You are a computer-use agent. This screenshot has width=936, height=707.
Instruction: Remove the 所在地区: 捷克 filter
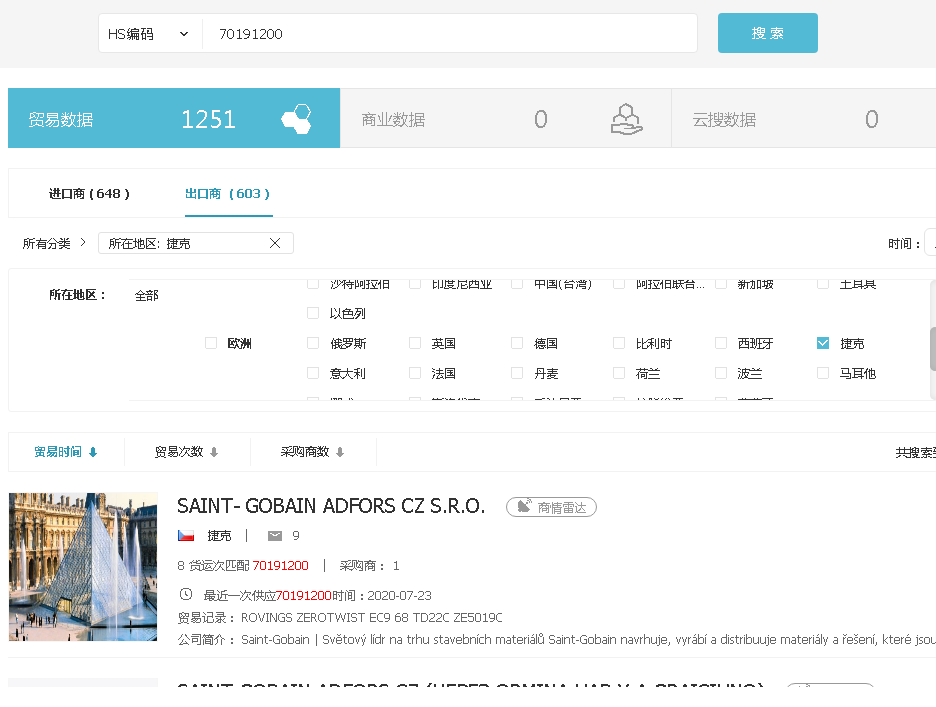(275, 243)
